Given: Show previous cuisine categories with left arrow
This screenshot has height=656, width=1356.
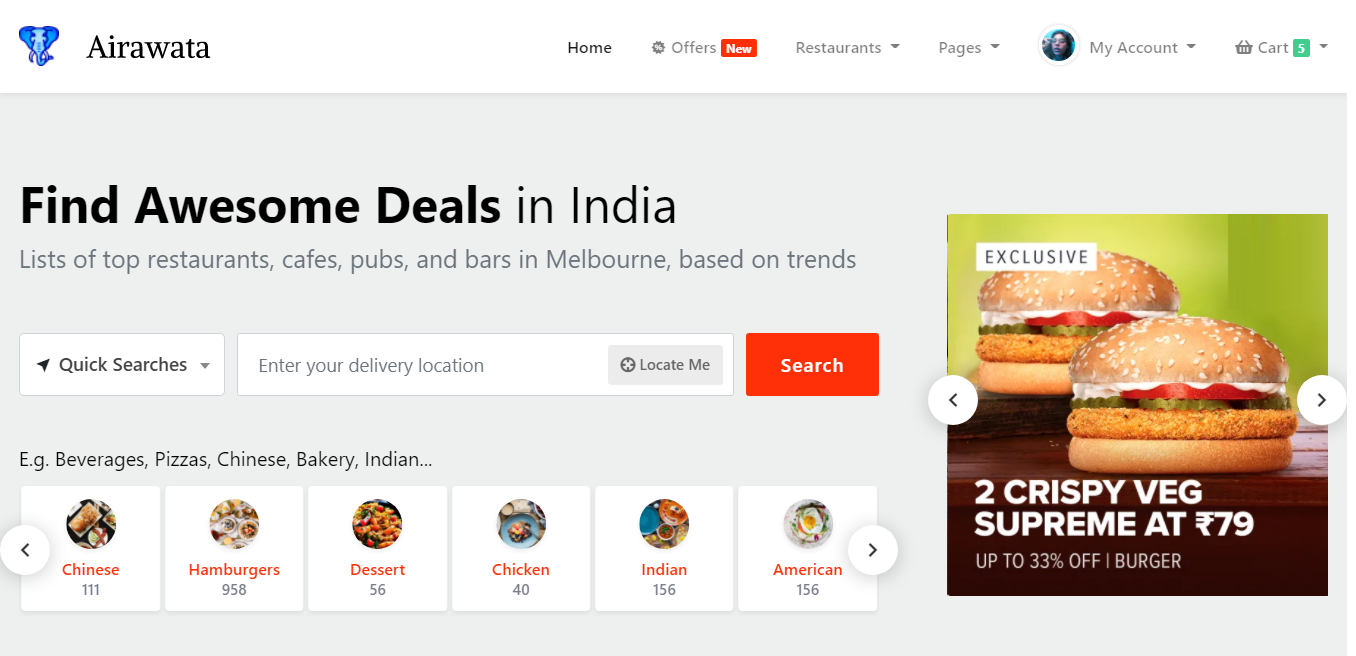Looking at the screenshot, I should click(x=25, y=550).
